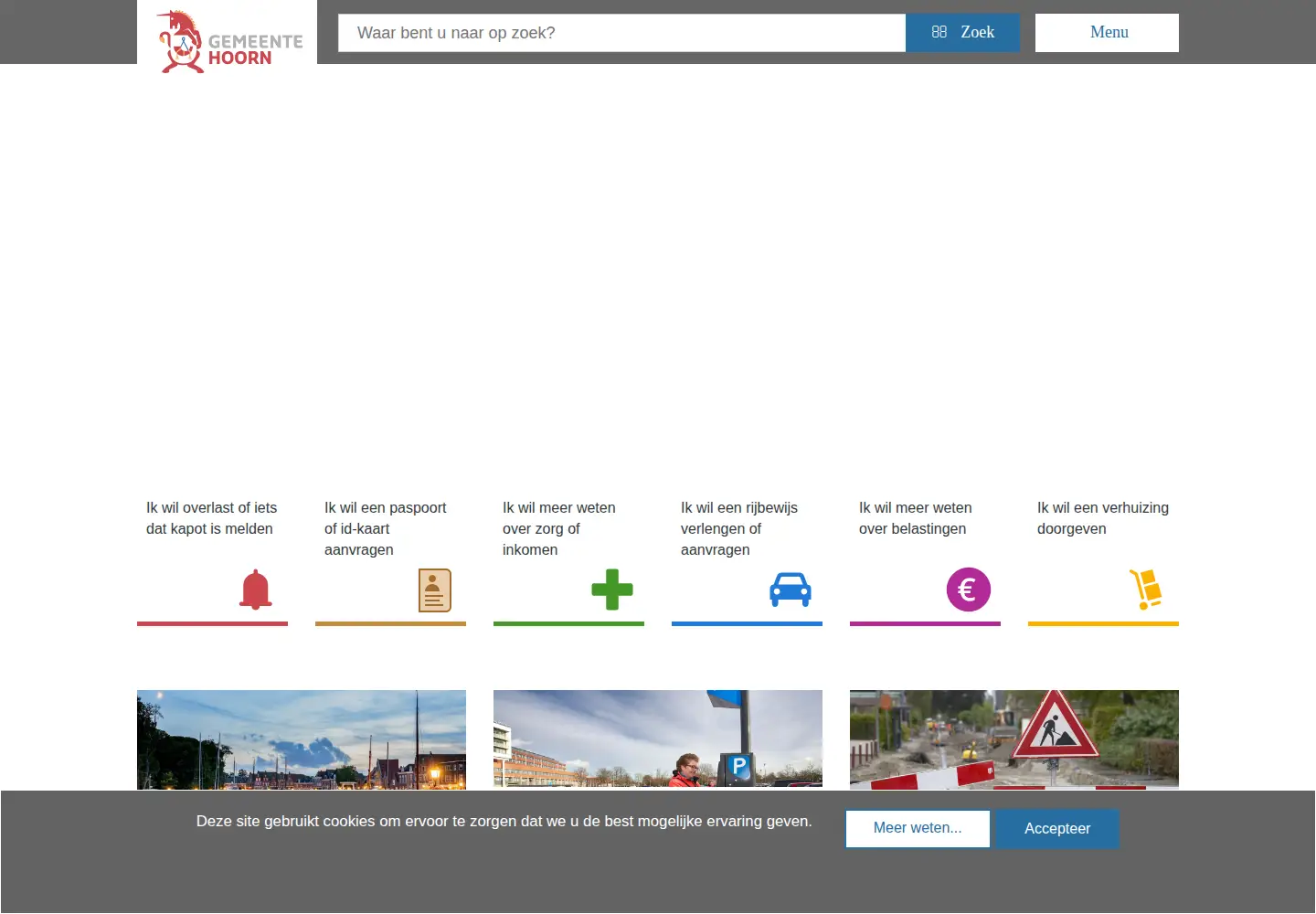Image resolution: width=1316 pixels, height=914 pixels.
Task: Click the grid icon in the Zoek button
Action: [x=939, y=32]
